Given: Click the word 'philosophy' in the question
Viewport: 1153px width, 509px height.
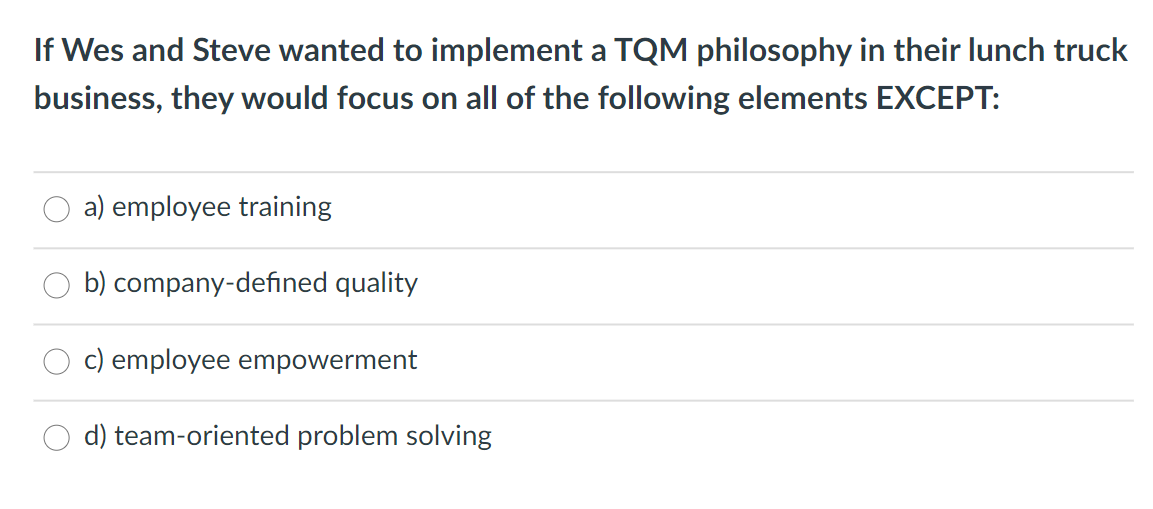Looking at the screenshot, I should [x=774, y=51].
